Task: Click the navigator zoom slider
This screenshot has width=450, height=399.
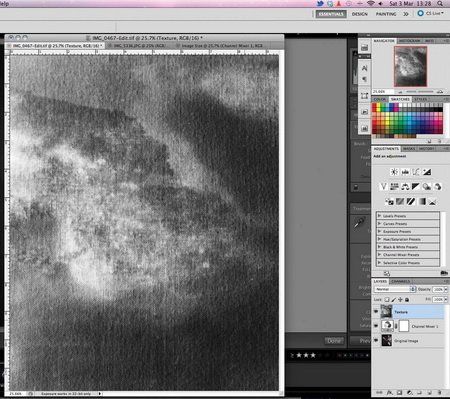Action: coord(420,92)
